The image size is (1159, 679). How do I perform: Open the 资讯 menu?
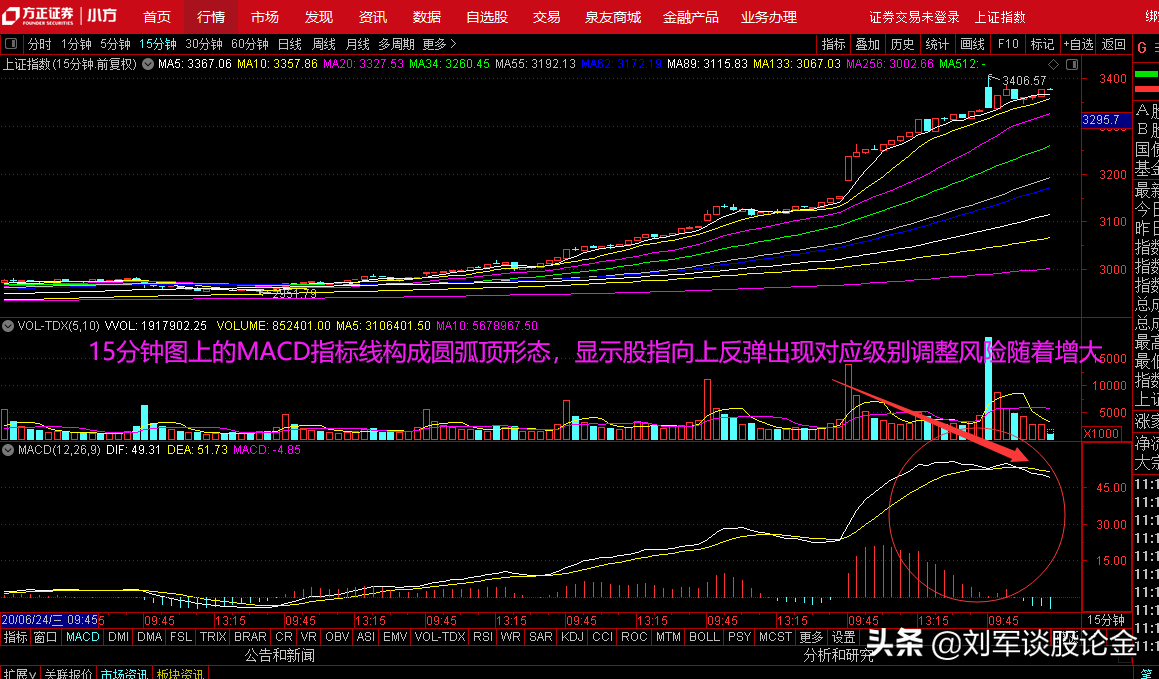point(372,16)
